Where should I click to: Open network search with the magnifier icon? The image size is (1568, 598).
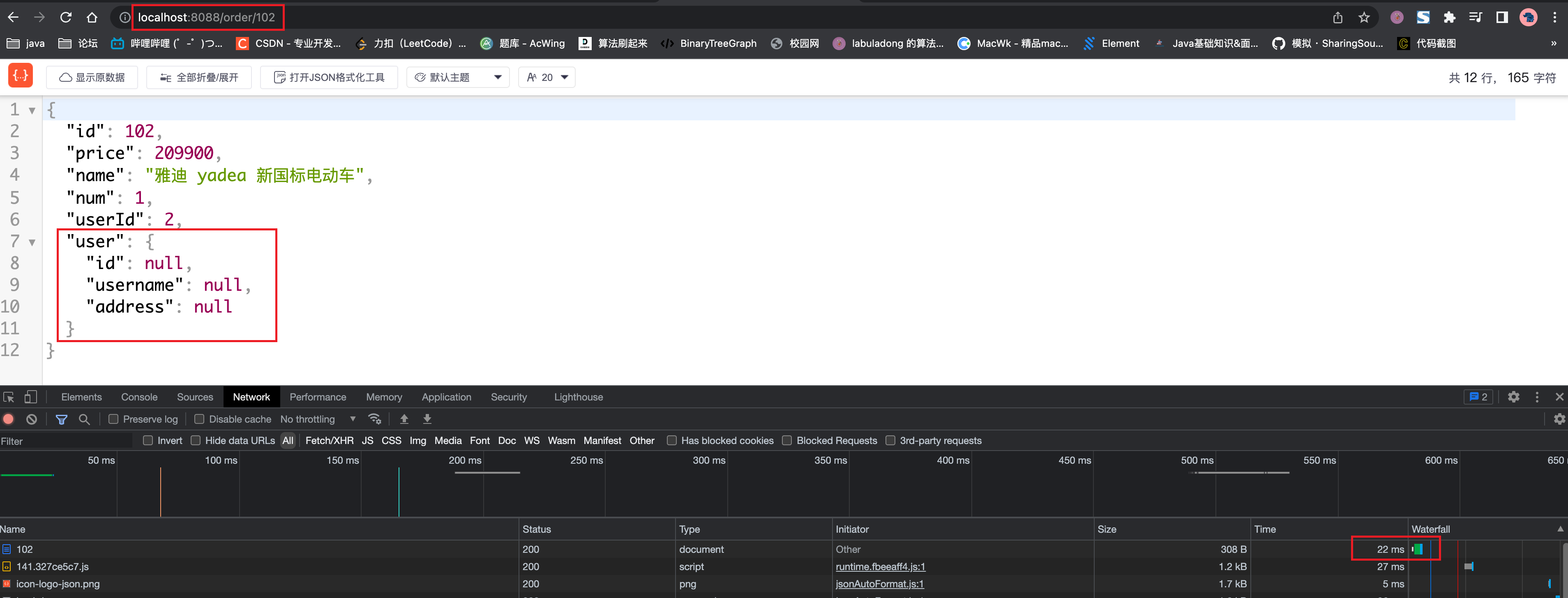point(85,419)
